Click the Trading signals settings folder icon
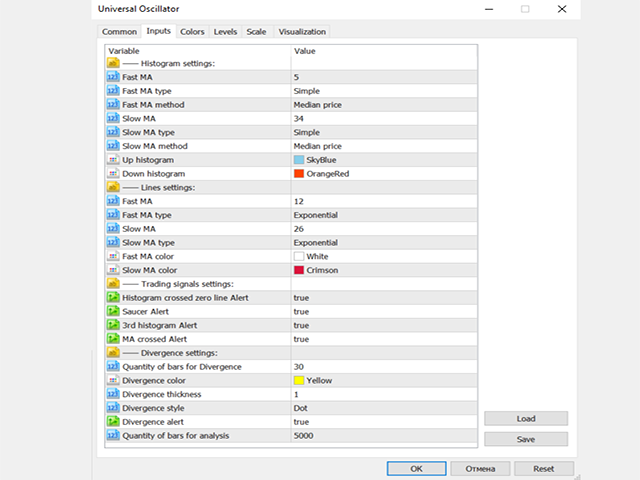 [x=113, y=284]
